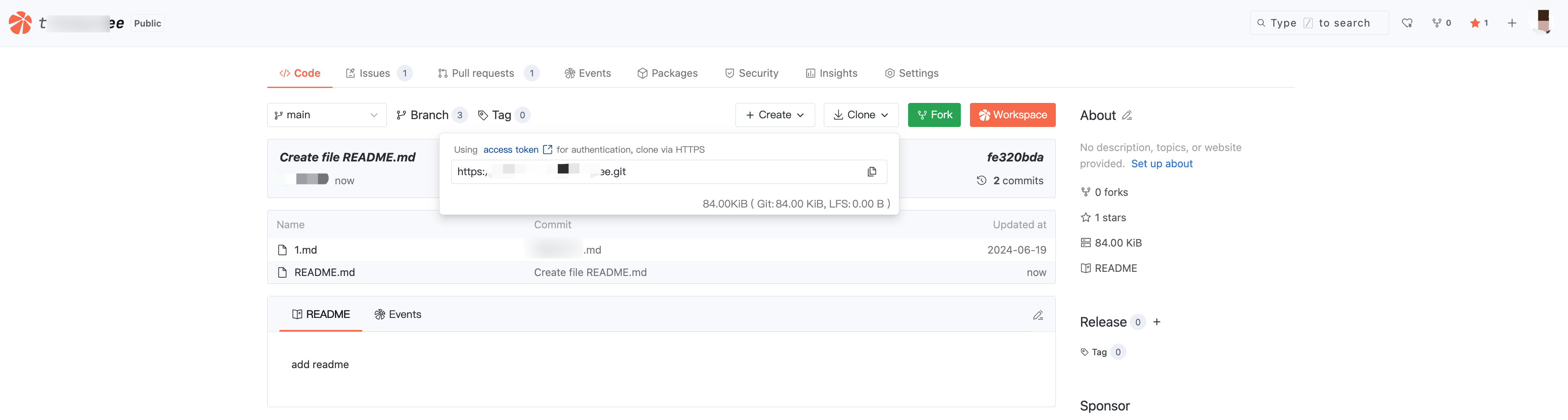The width and height of the screenshot is (1568, 420).
Task: Open the plus menu in the header
Action: [x=1512, y=23]
